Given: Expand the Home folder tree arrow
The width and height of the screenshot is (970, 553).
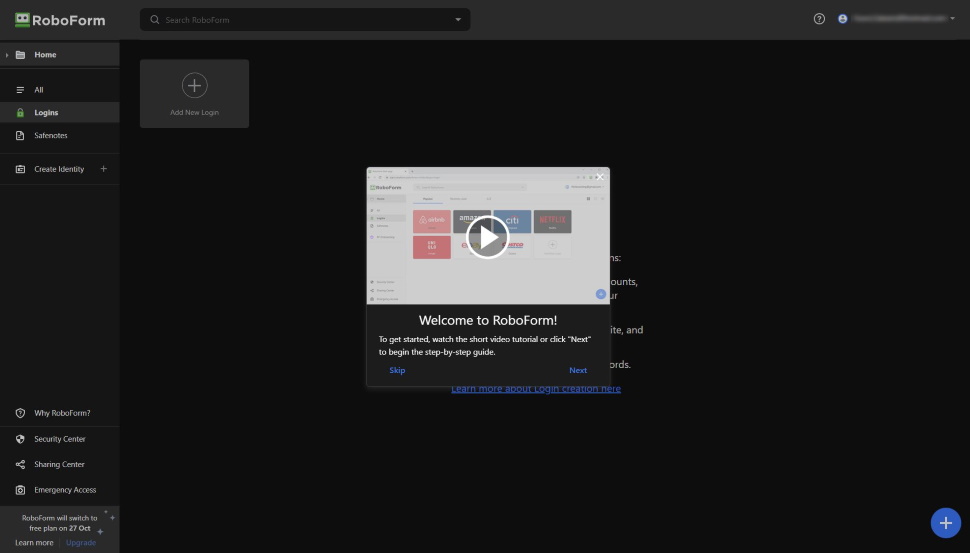Looking at the screenshot, I should pyautogui.click(x=7, y=55).
